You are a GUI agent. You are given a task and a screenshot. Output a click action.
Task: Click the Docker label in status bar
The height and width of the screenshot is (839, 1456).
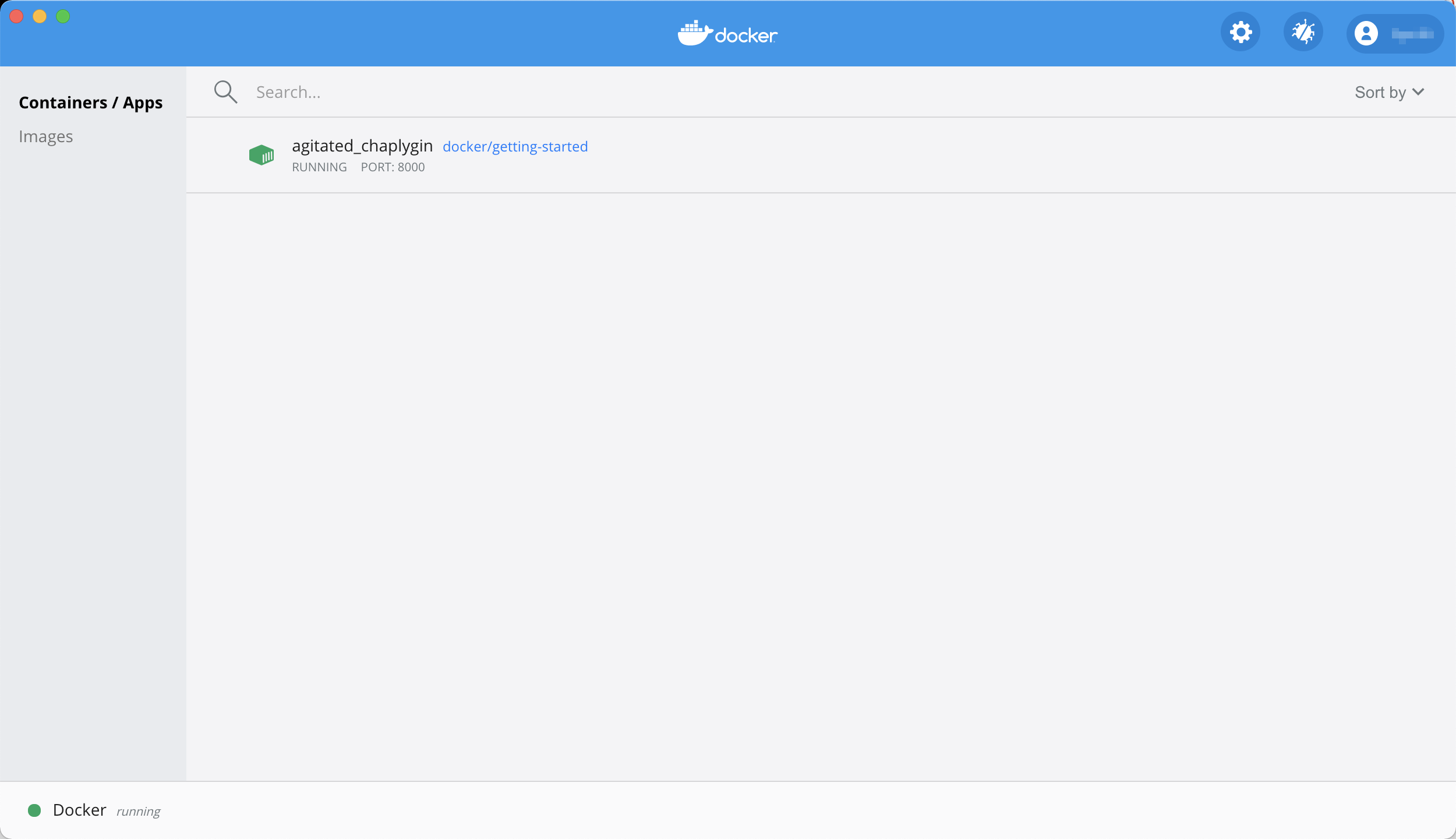(80, 810)
